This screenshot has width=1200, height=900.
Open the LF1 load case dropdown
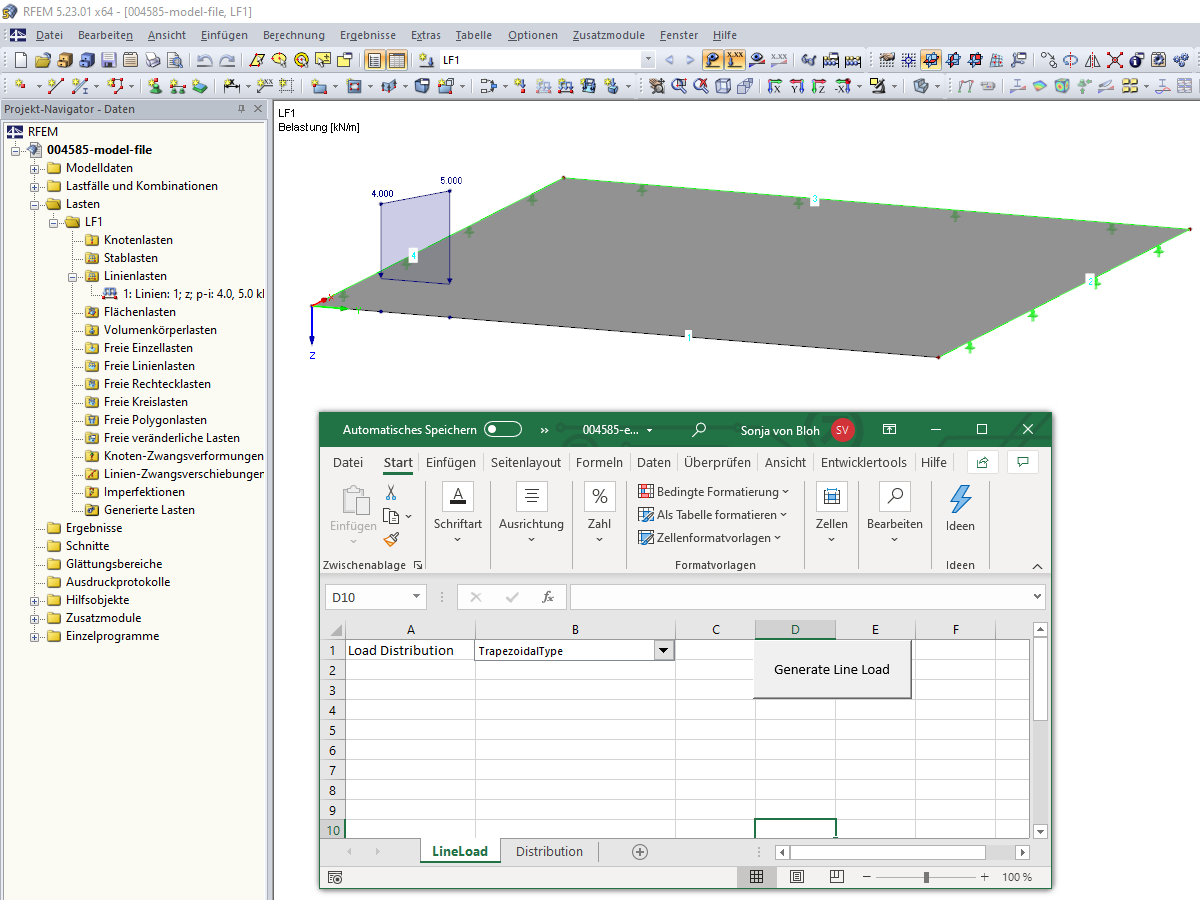(648, 60)
